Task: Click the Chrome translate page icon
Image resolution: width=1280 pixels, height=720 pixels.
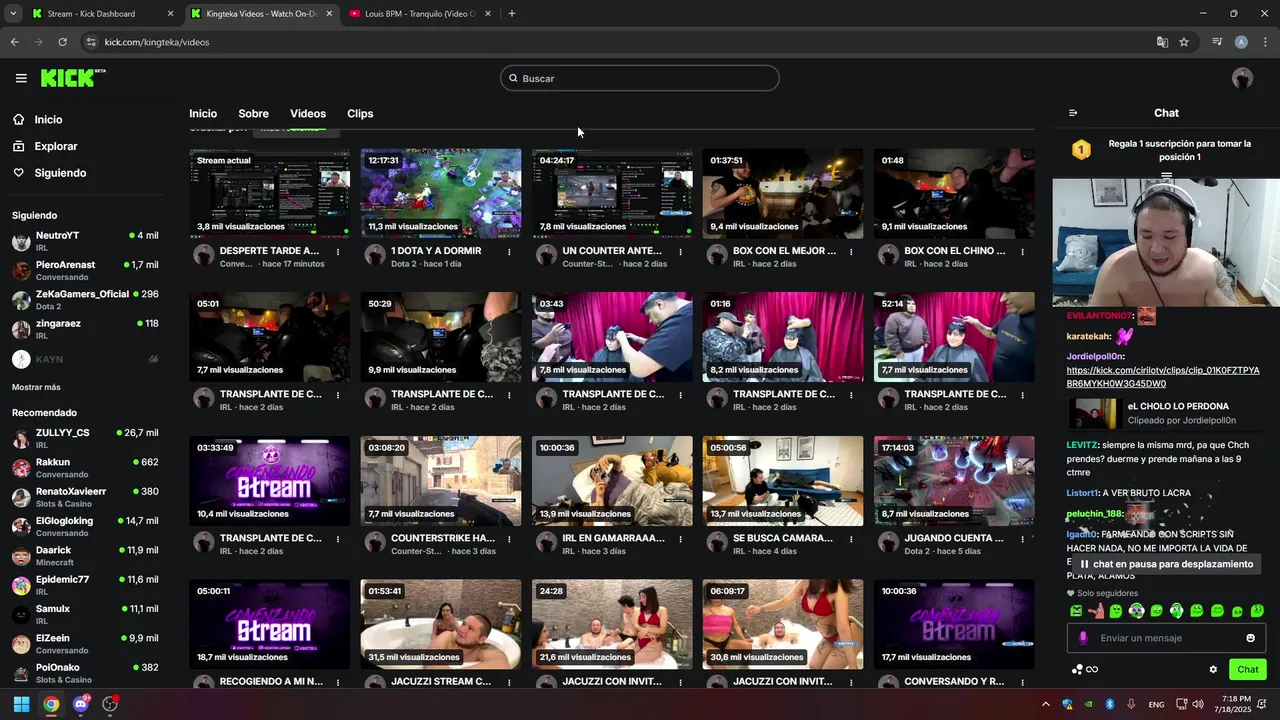Action: [x=1162, y=42]
